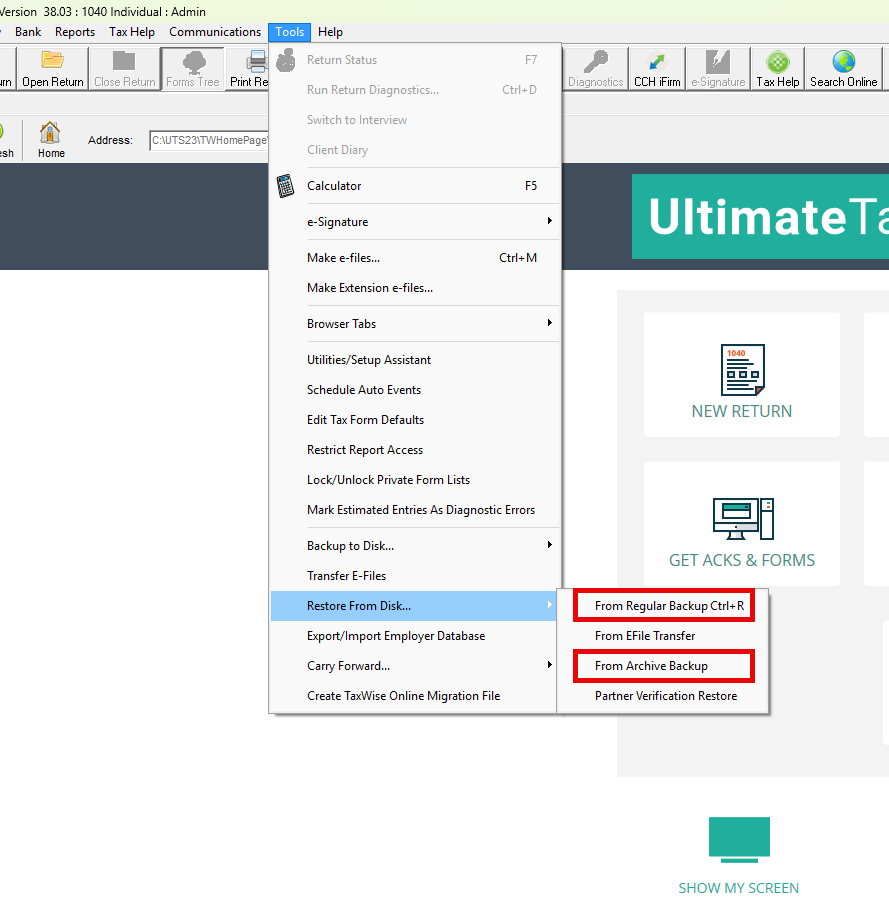Run the Diagnostics wrench toolbar icon
This screenshot has height=903, width=889.
595,61
